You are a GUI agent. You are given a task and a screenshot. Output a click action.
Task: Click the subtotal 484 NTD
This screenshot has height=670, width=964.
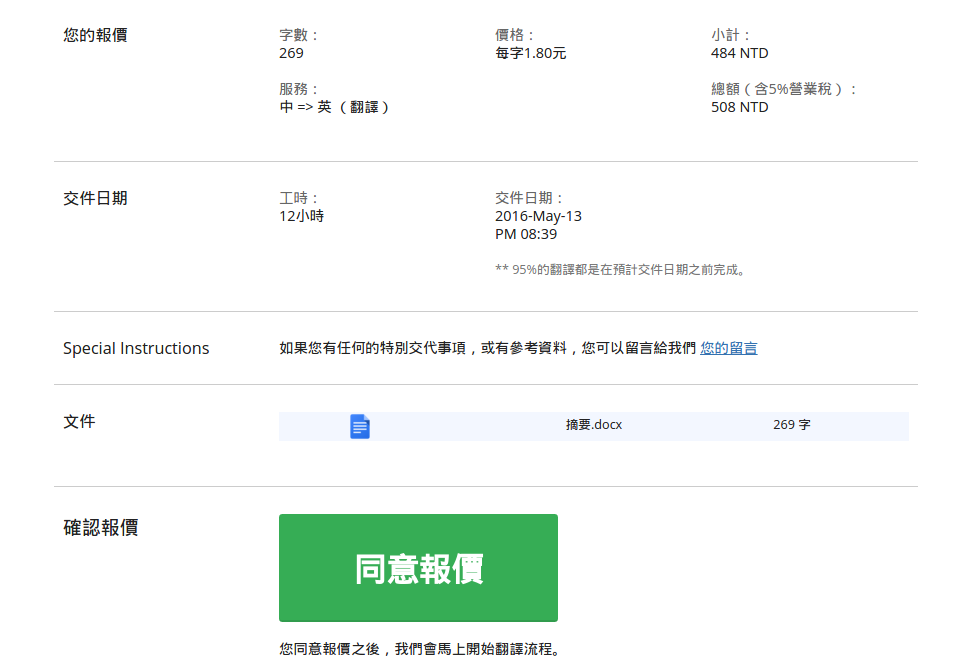click(x=740, y=53)
